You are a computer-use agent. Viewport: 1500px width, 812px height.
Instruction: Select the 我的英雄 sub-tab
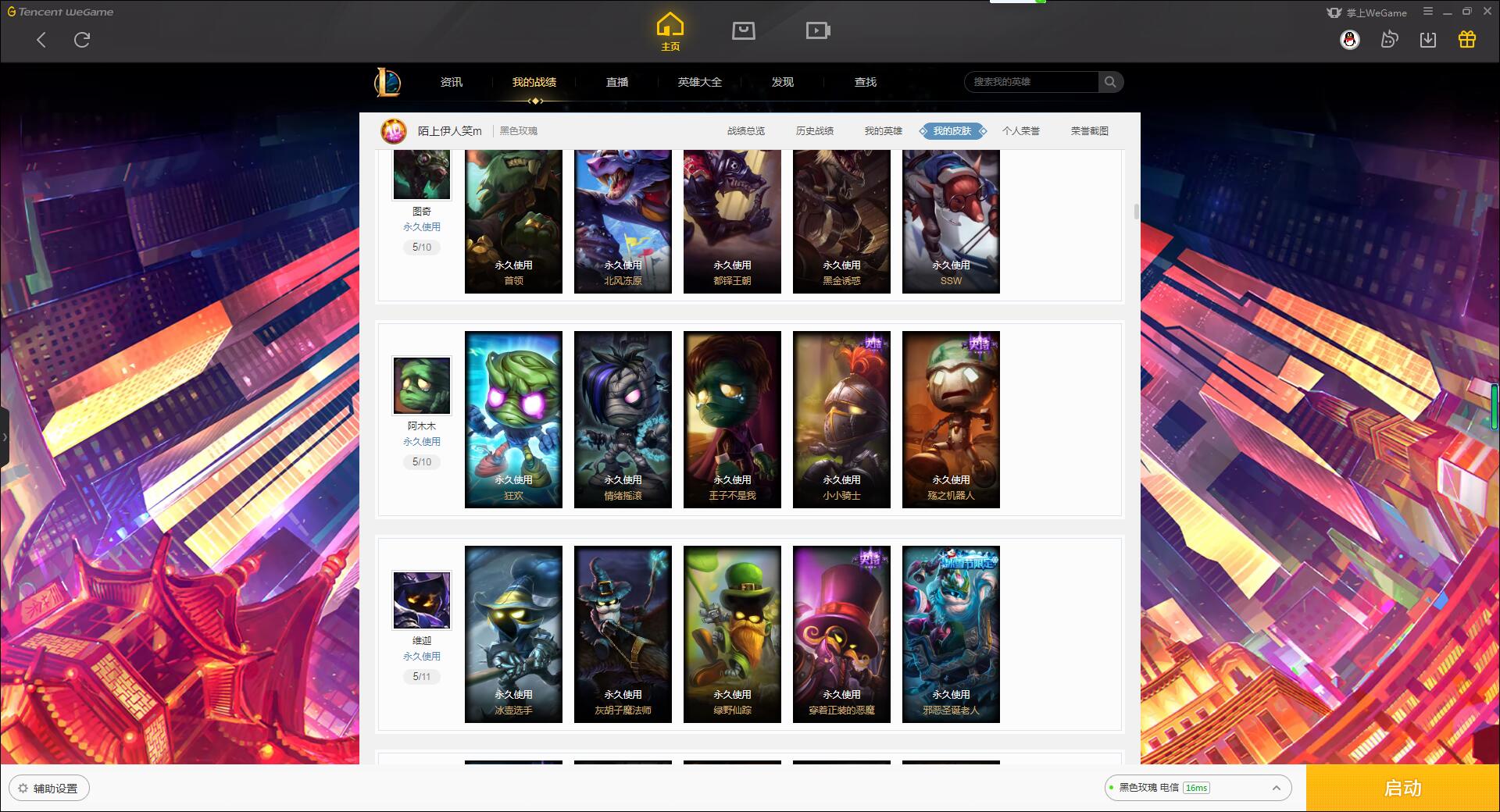click(884, 131)
